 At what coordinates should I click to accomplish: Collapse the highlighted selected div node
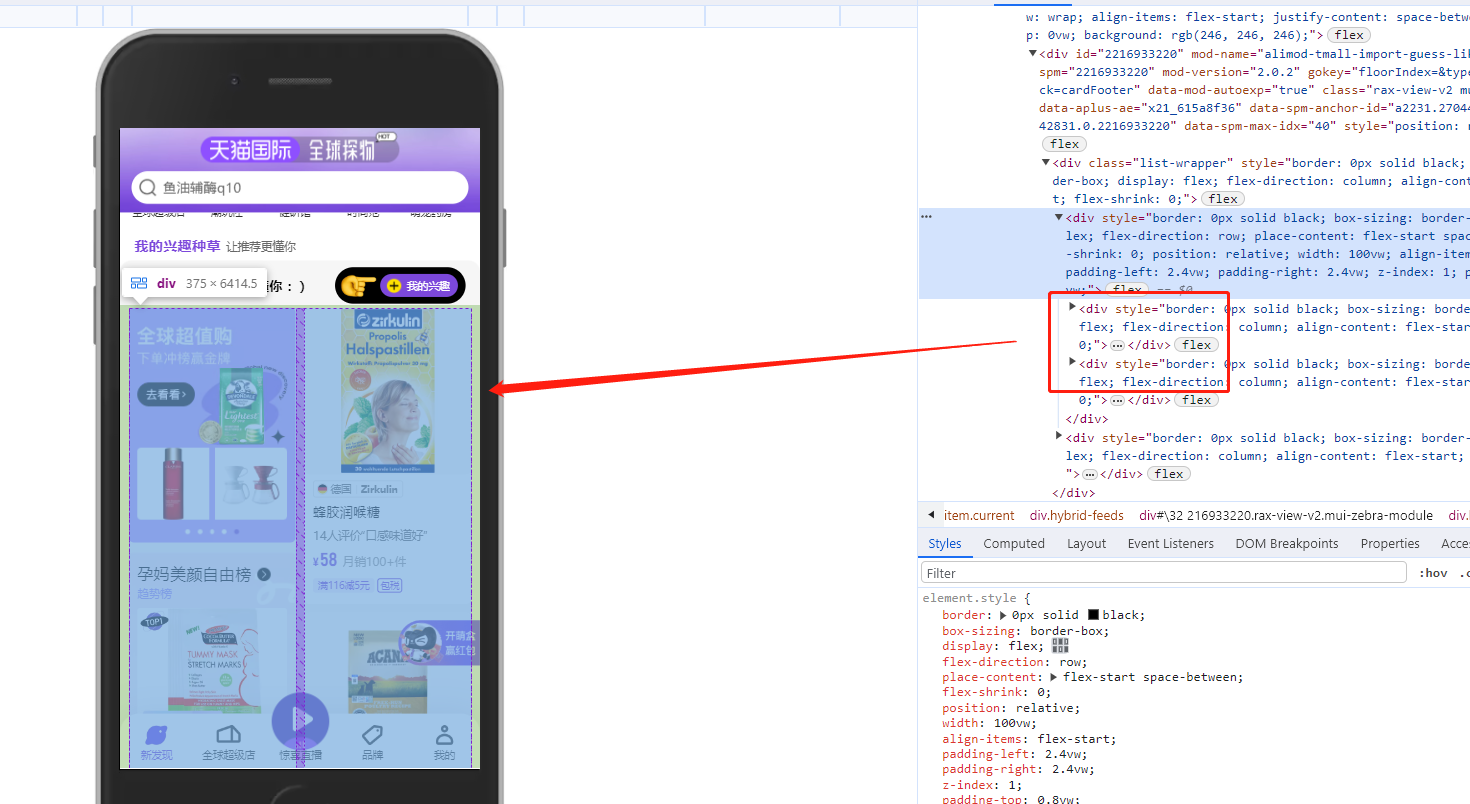[x=1060, y=218]
